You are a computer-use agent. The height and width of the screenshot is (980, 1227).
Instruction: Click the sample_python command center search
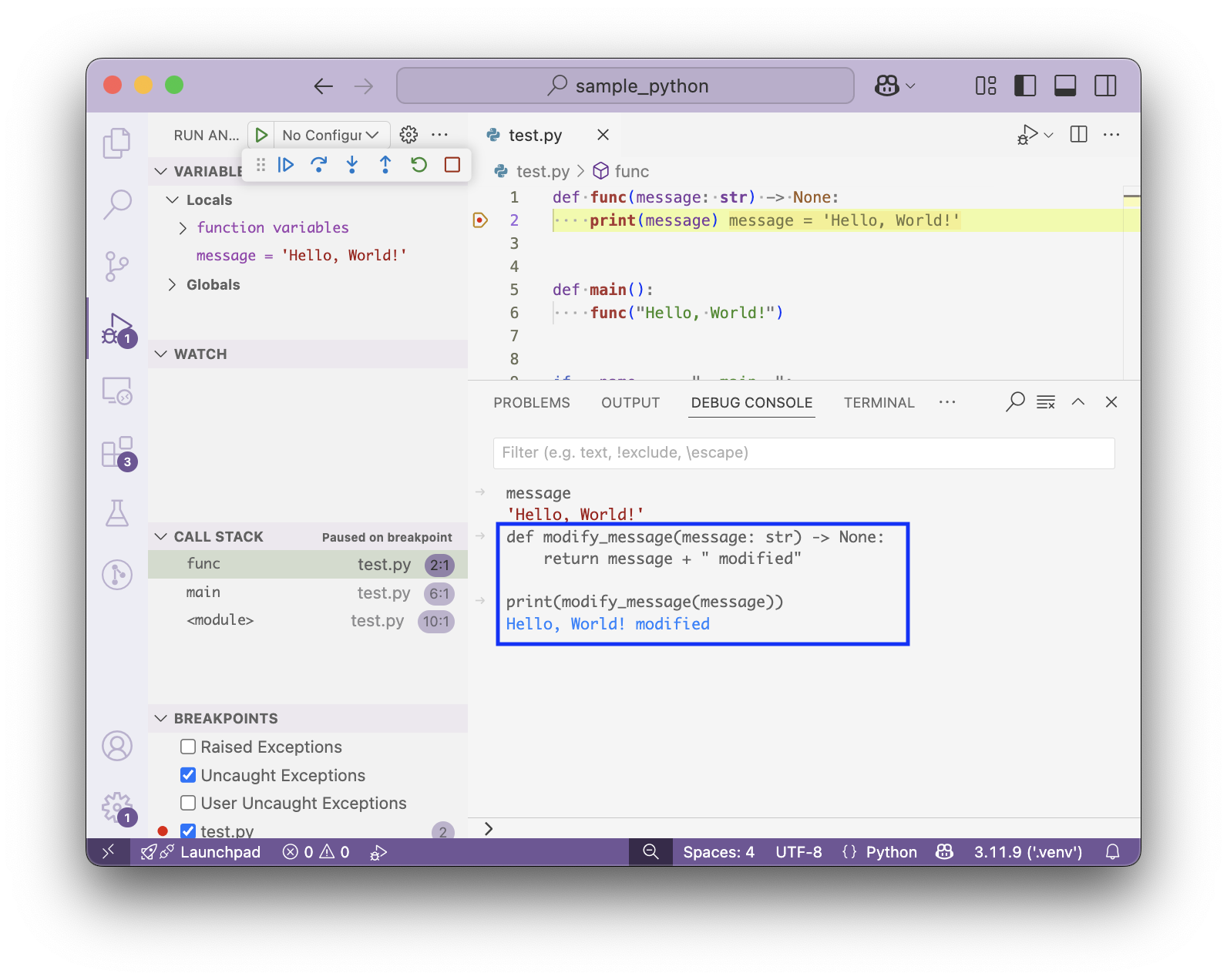click(625, 86)
